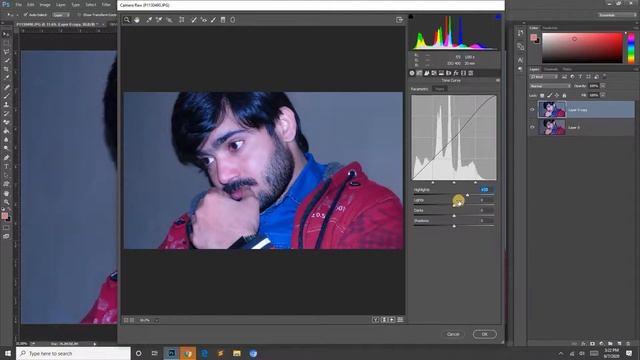The width and height of the screenshot is (640, 360).
Task: Click OK in Camera Raw dialog
Action: [x=484, y=334]
